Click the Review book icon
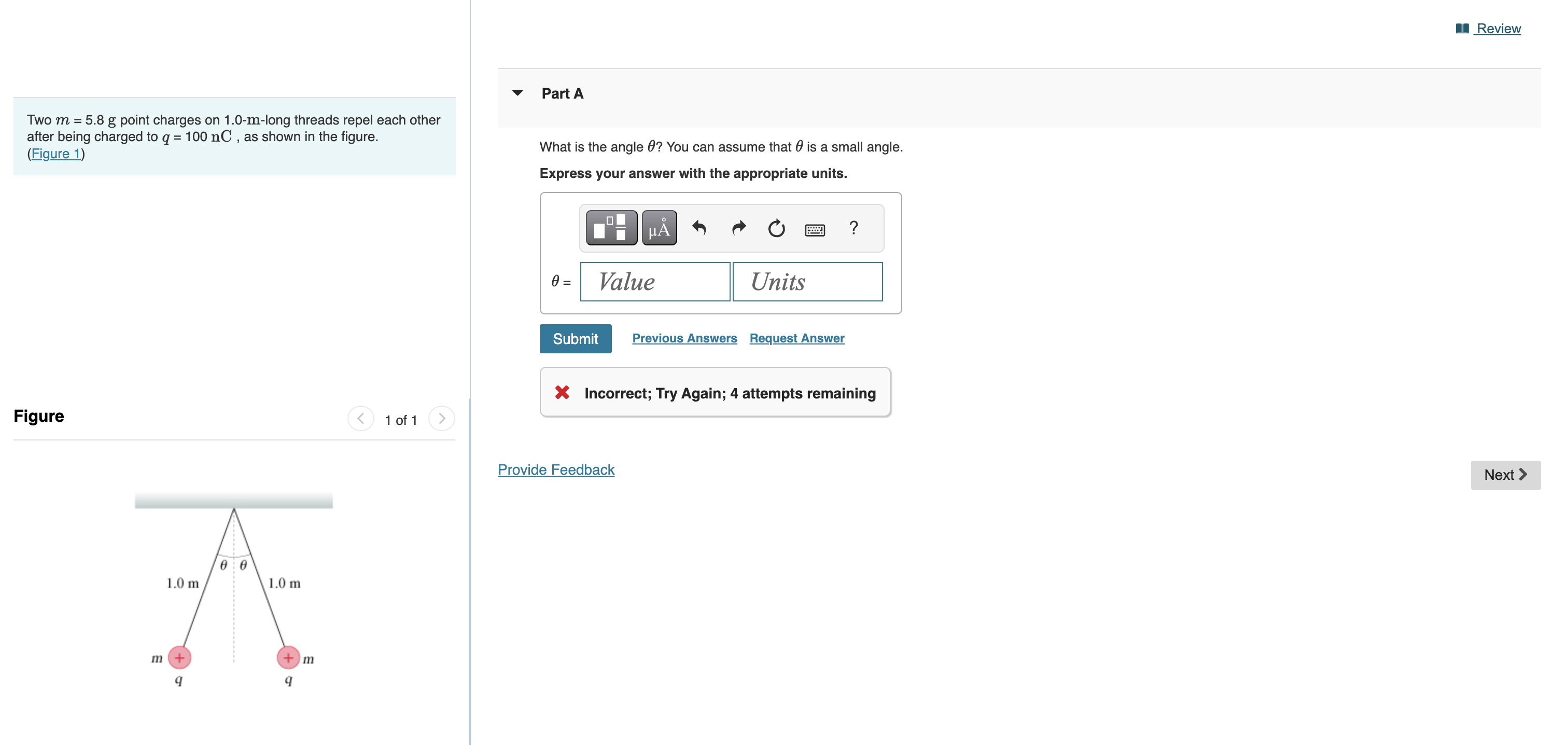1568x745 pixels. [1462, 29]
